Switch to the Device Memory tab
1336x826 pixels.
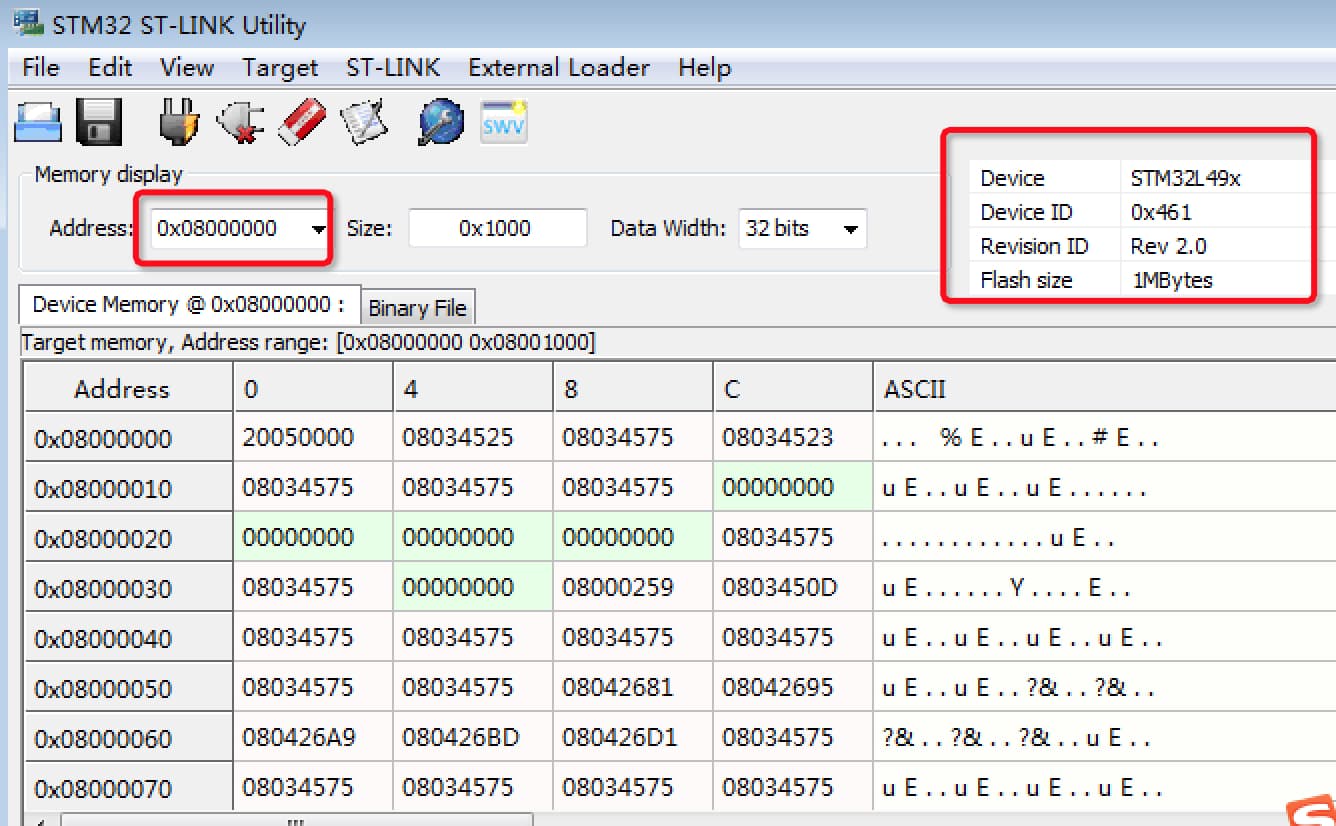point(189,305)
